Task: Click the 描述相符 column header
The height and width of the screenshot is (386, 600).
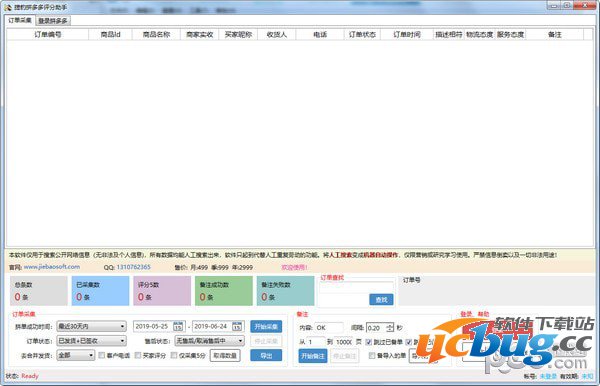Action: [448, 34]
